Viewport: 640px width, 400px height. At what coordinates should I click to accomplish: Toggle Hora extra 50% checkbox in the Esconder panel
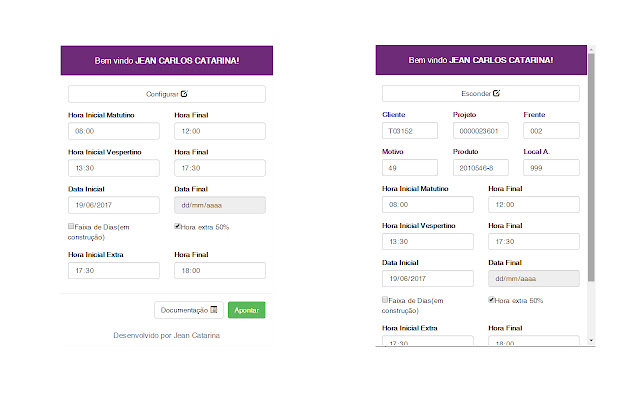tap(492, 299)
